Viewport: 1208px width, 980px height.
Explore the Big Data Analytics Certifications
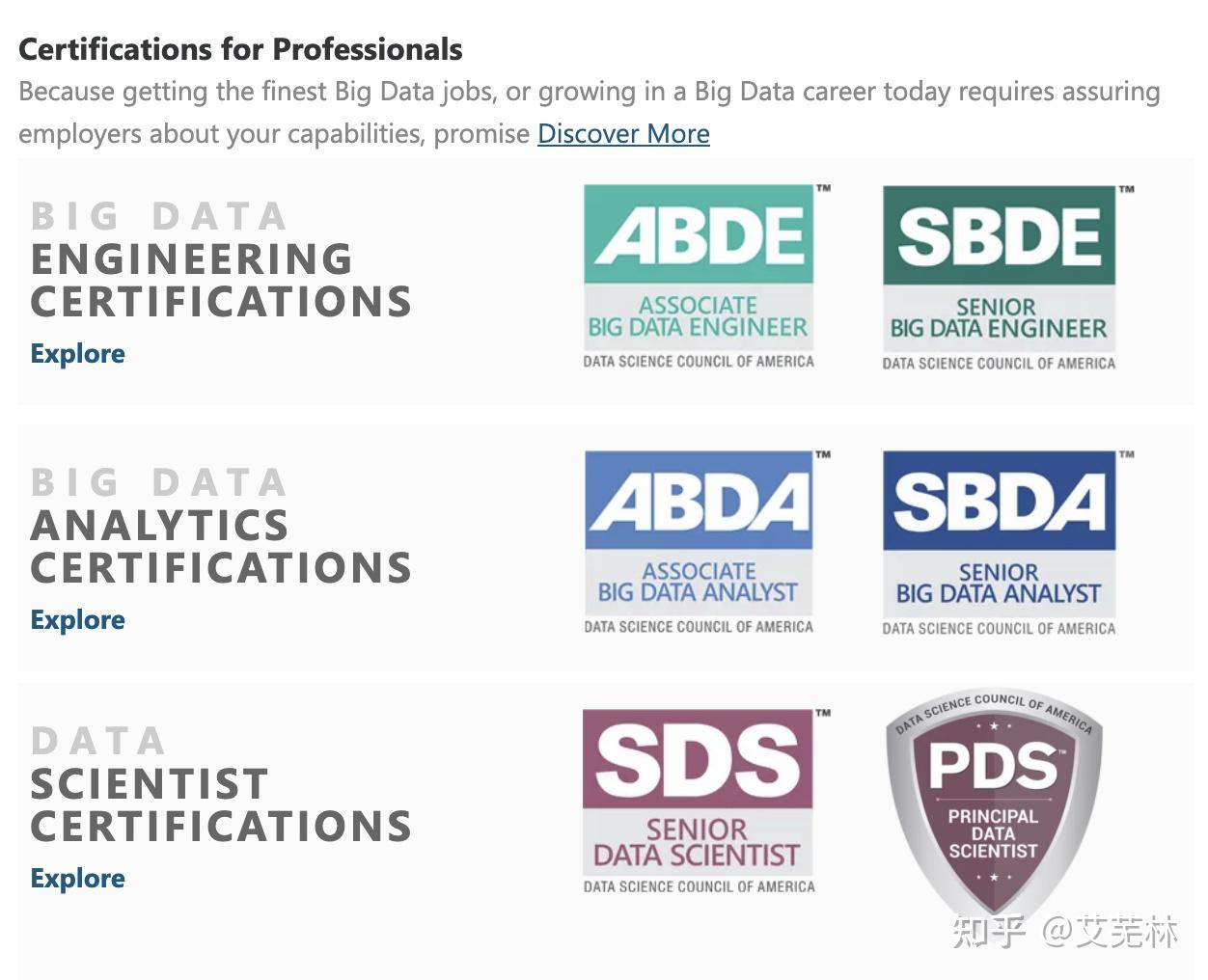tap(77, 619)
